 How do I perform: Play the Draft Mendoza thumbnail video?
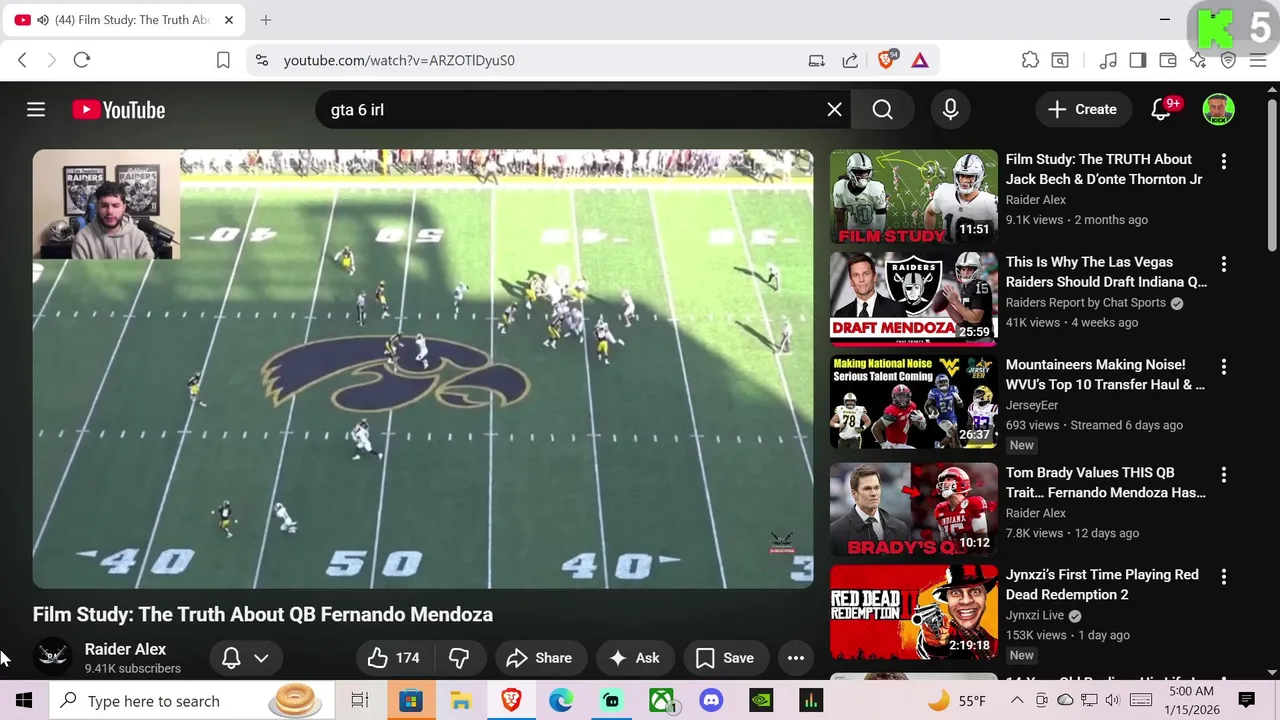point(914,299)
